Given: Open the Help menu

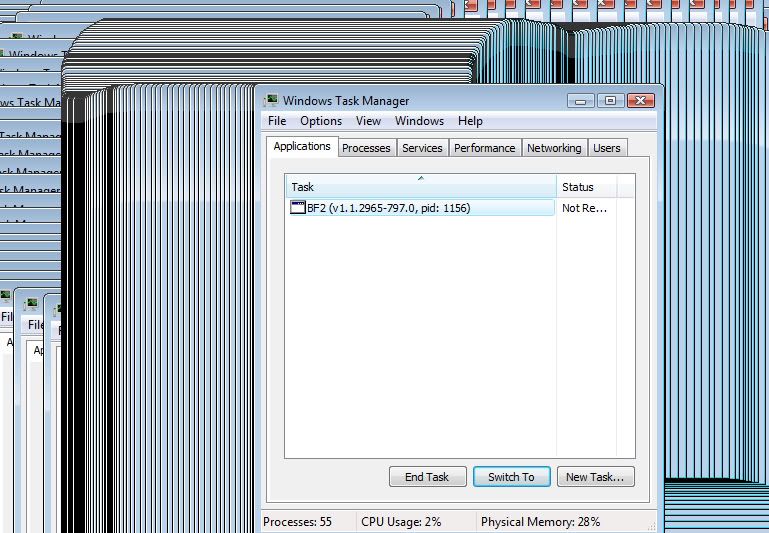Looking at the screenshot, I should [470, 121].
